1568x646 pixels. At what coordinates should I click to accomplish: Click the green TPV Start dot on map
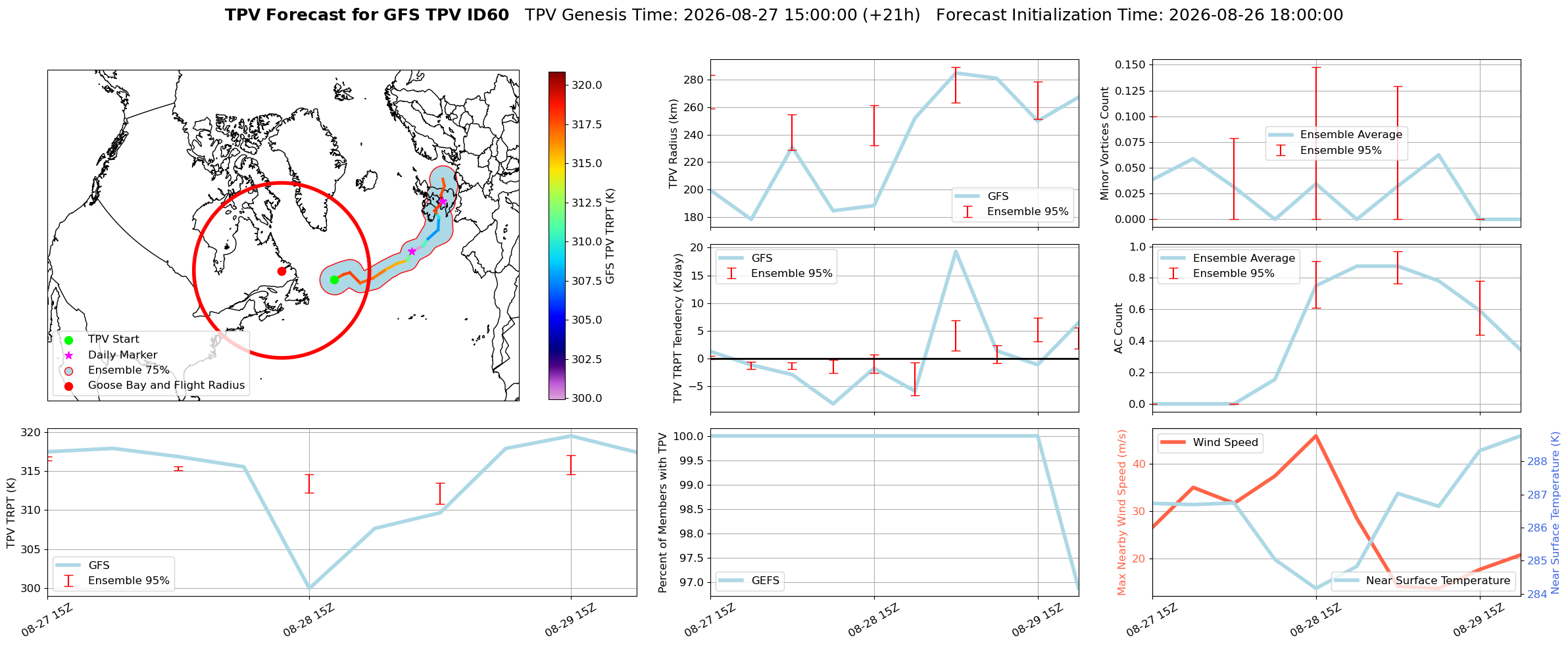(334, 280)
